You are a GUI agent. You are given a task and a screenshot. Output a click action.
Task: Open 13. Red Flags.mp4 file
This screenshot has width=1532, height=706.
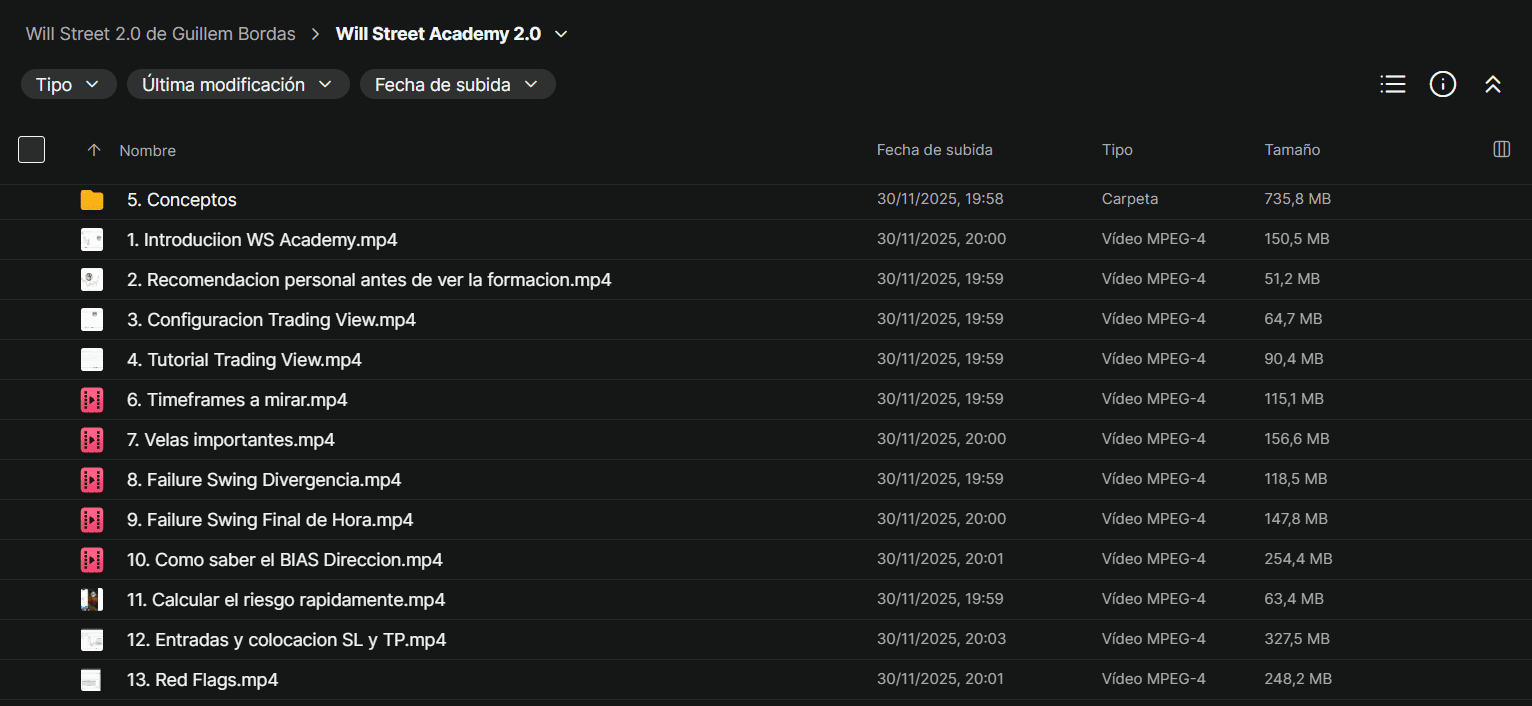(x=202, y=680)
